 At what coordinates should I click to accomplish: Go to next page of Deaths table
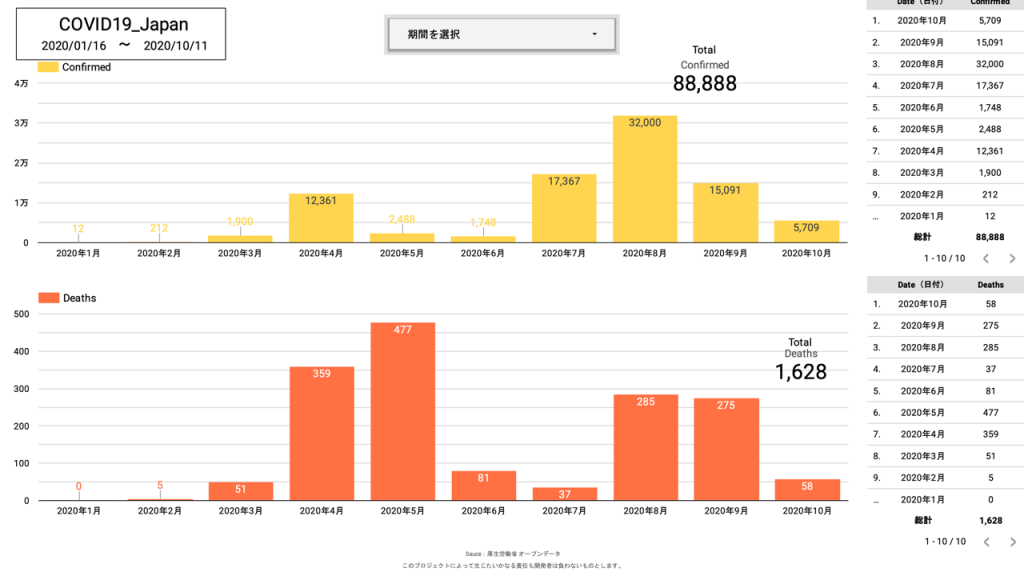pyautogui.click(x=1012, y=541)
